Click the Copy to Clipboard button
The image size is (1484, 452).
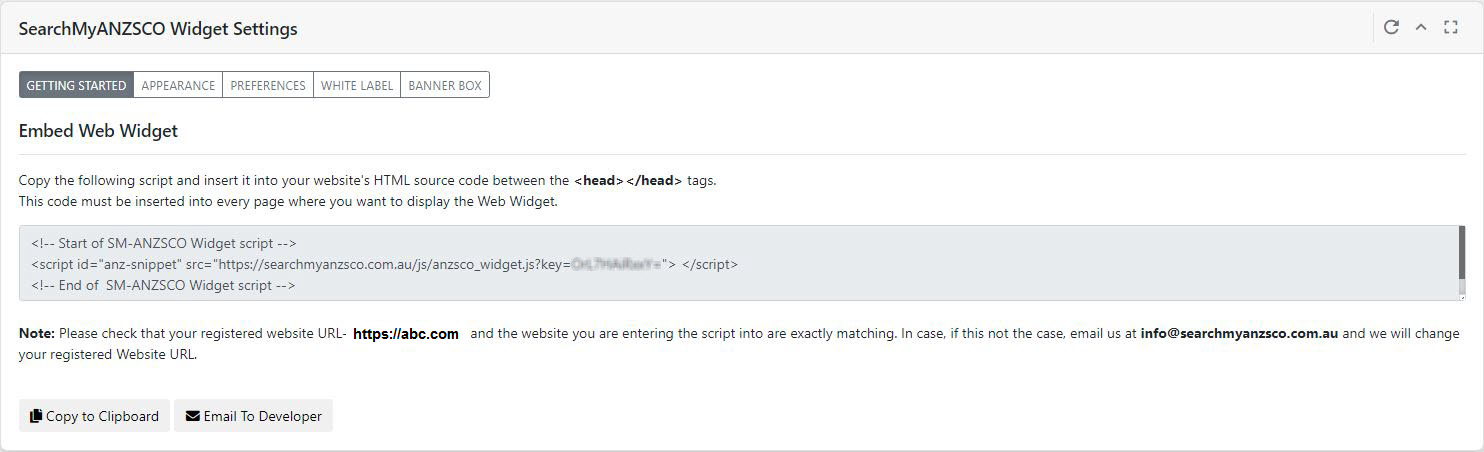pyautogui.click(x=94, y=416)
